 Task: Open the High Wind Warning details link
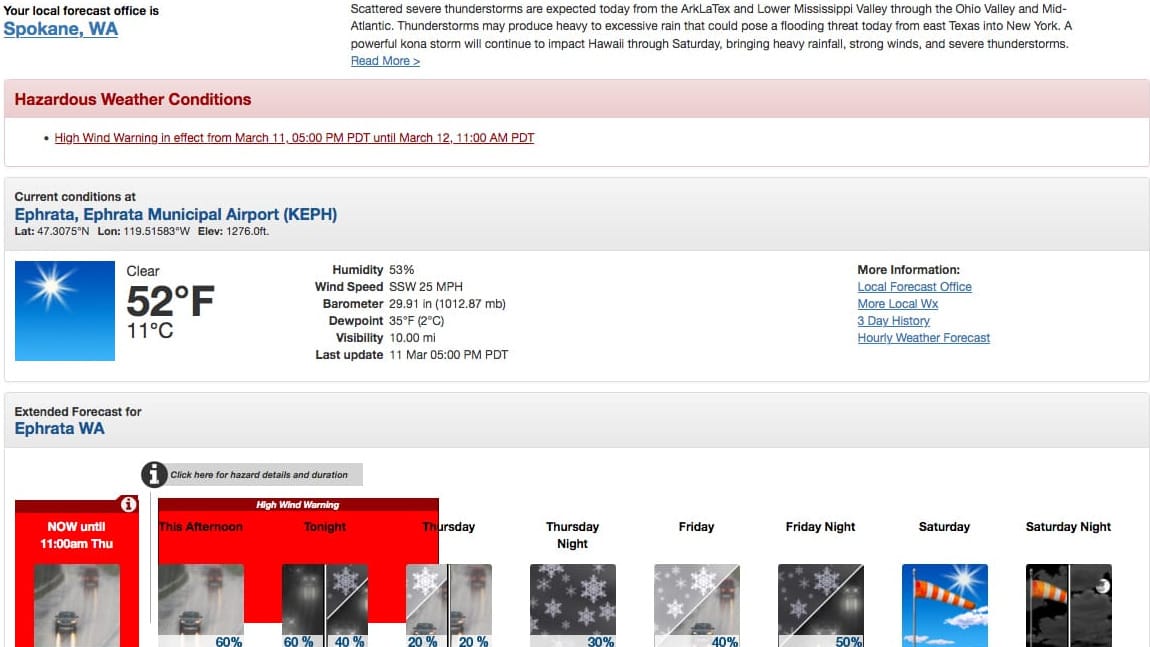pyautogui.click(x=294, y=137)
